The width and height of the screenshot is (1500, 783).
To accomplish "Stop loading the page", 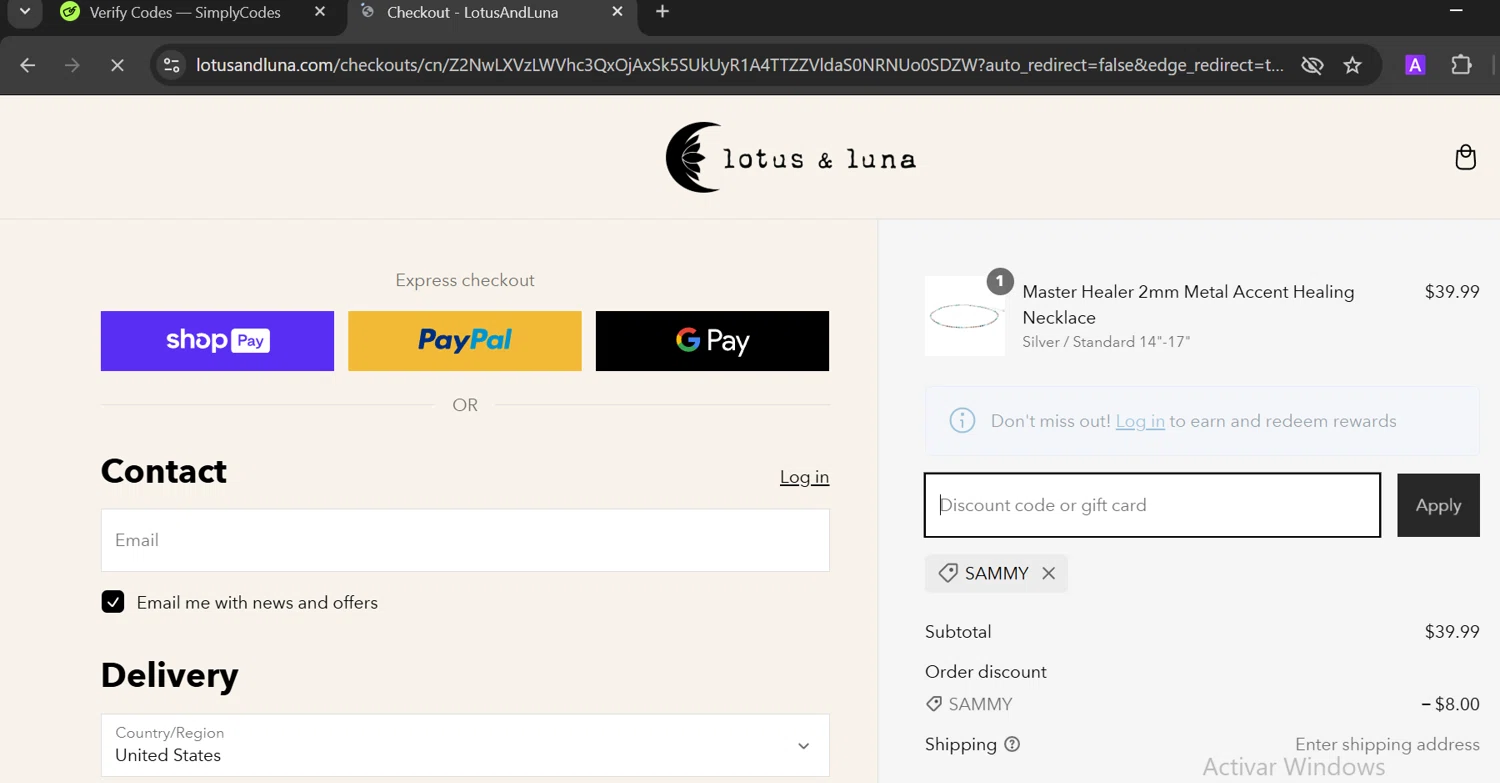I will (x=117, y=65).
